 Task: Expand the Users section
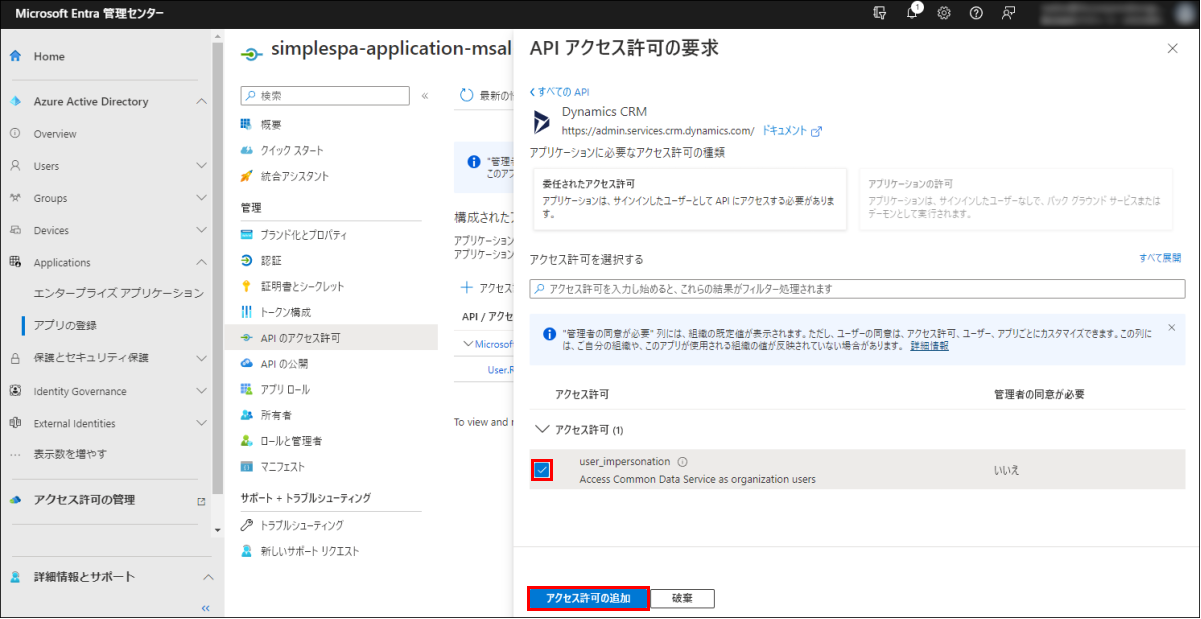(201, 166)
